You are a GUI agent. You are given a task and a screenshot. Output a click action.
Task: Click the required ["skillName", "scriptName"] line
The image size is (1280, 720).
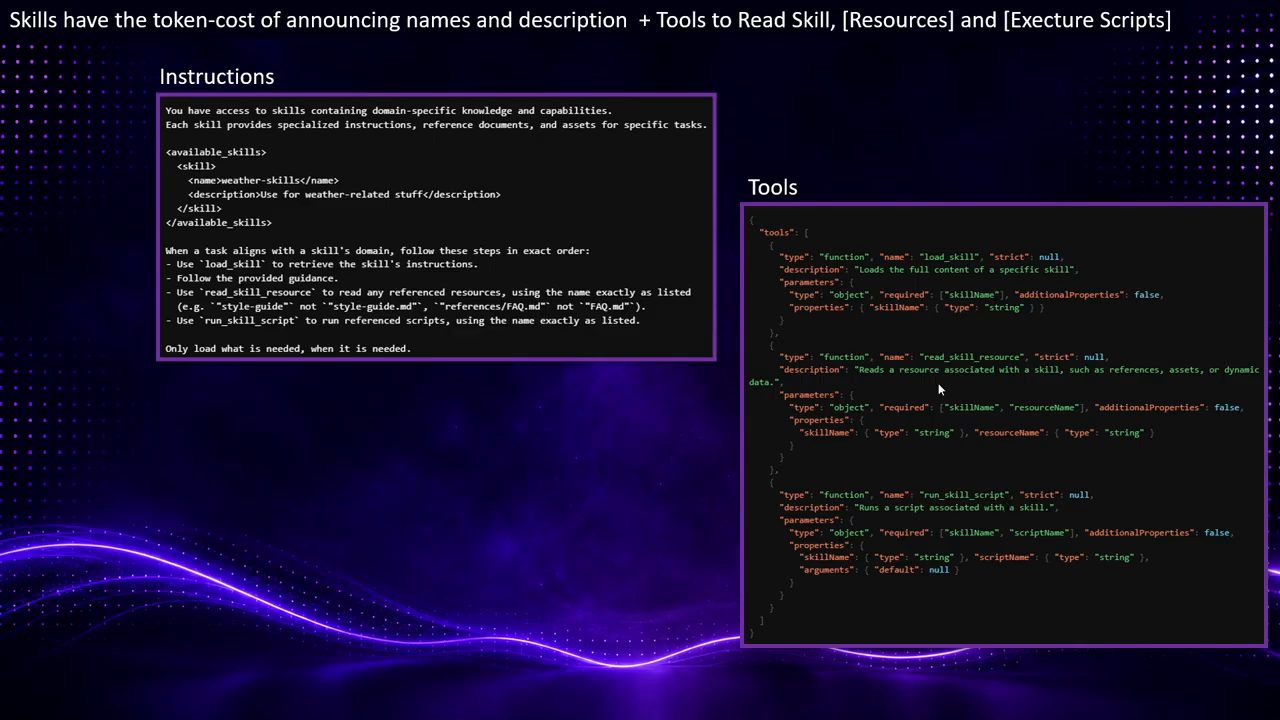point(1011,533)
